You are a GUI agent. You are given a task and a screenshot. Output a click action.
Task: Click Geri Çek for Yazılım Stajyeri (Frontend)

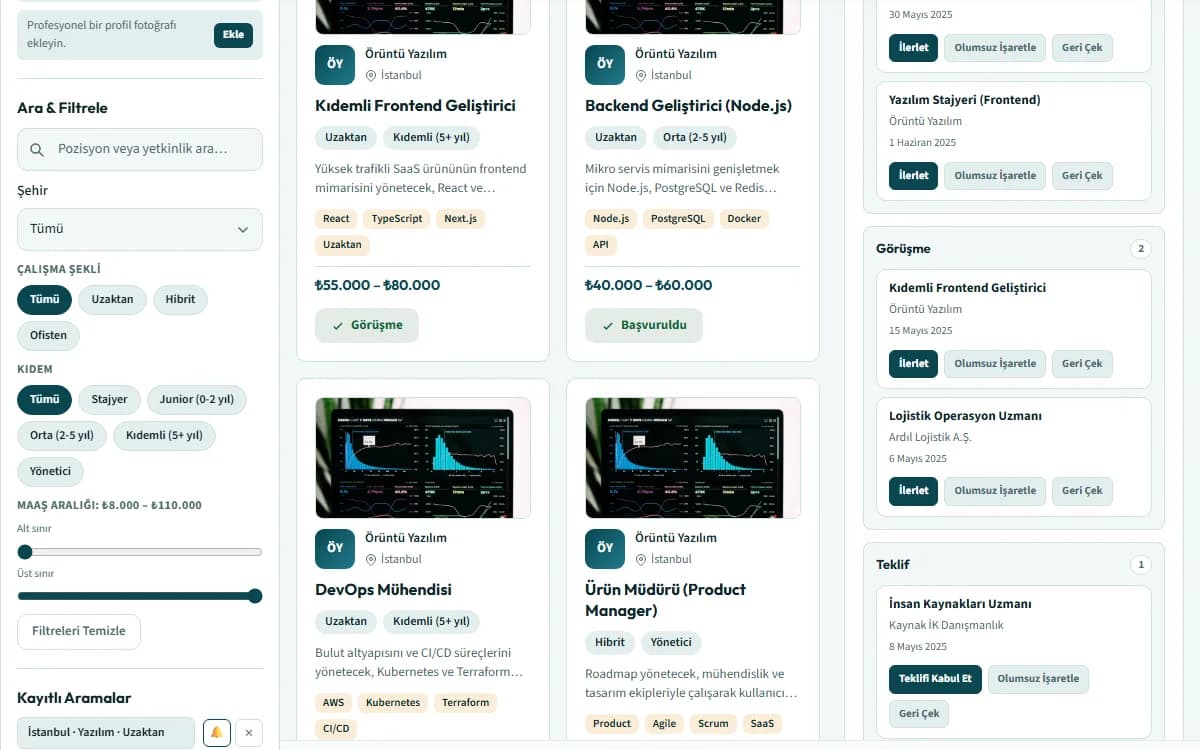(1082, 176)
